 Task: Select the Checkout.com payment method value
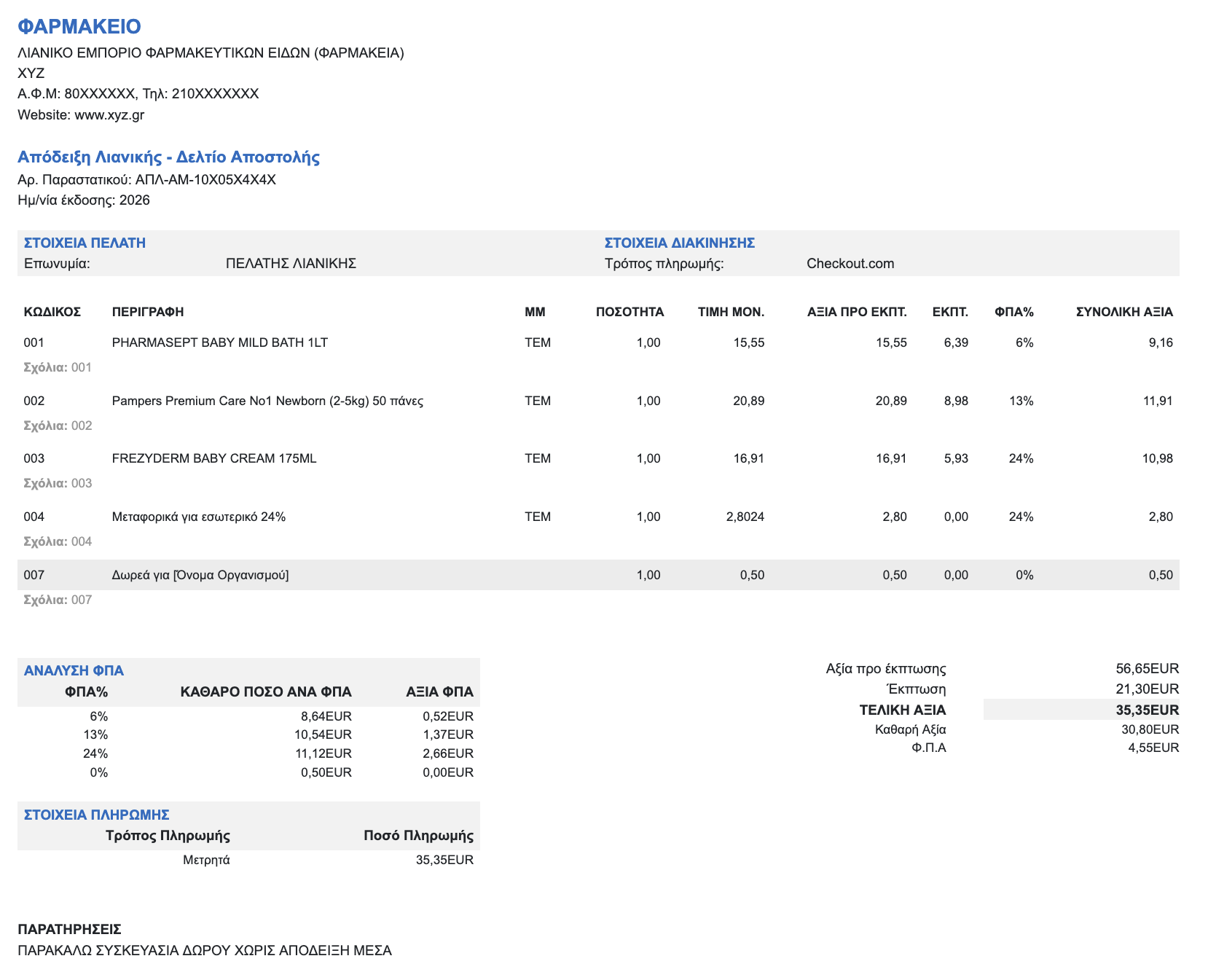pyautogui.click(x=850, y=264)
